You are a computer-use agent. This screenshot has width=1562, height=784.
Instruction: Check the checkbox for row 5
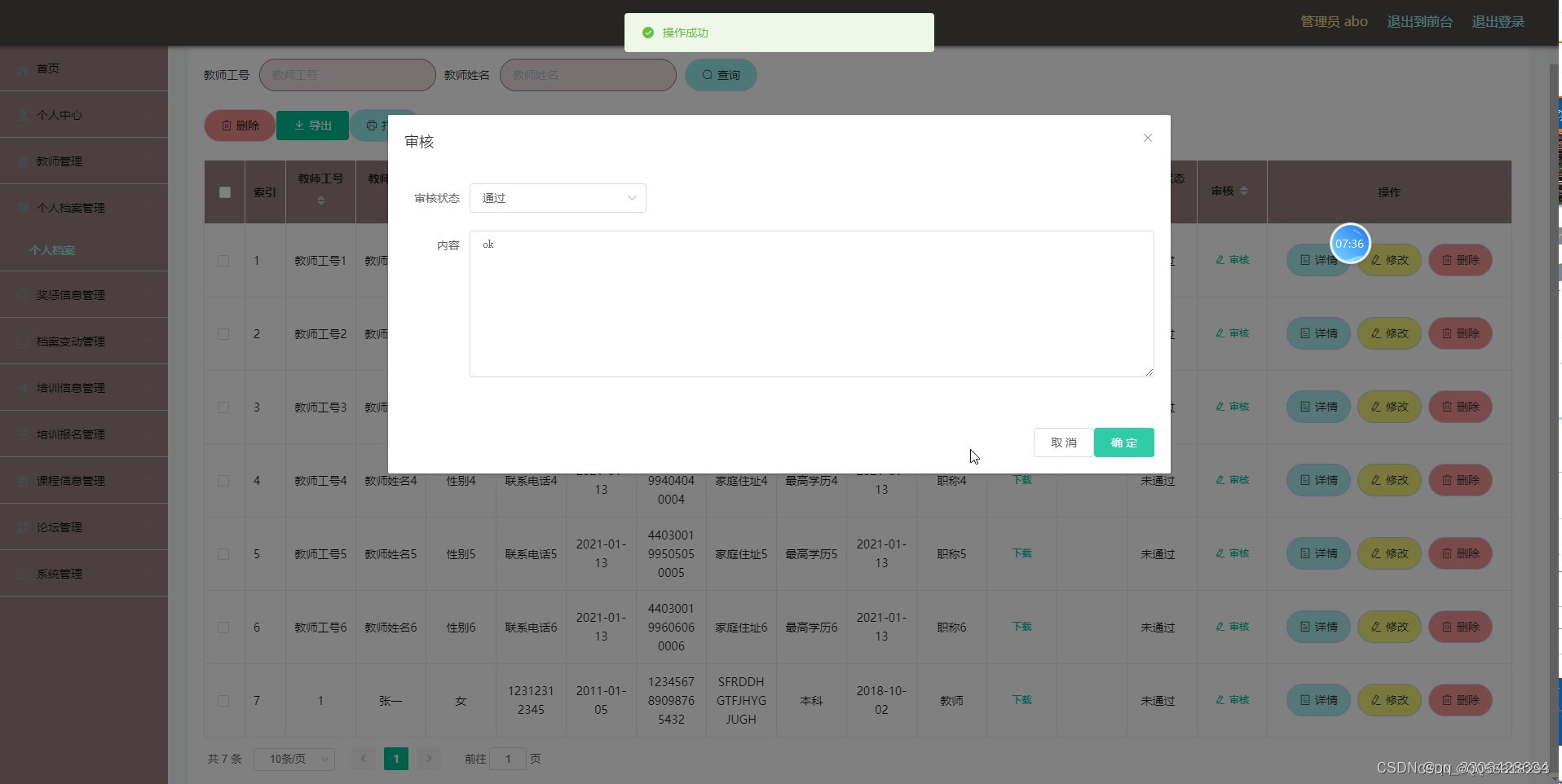pos(223,554)
